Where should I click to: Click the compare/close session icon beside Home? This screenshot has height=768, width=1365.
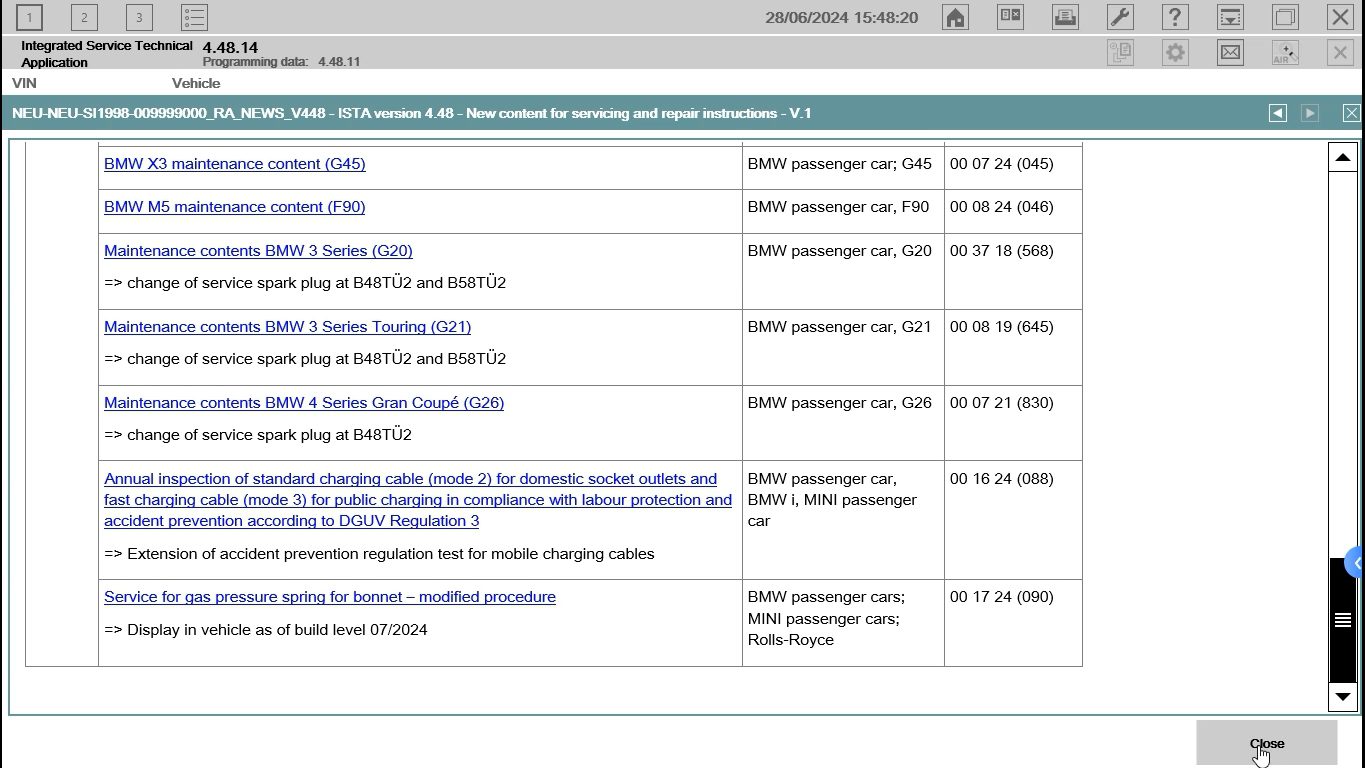click(1010, 17)
